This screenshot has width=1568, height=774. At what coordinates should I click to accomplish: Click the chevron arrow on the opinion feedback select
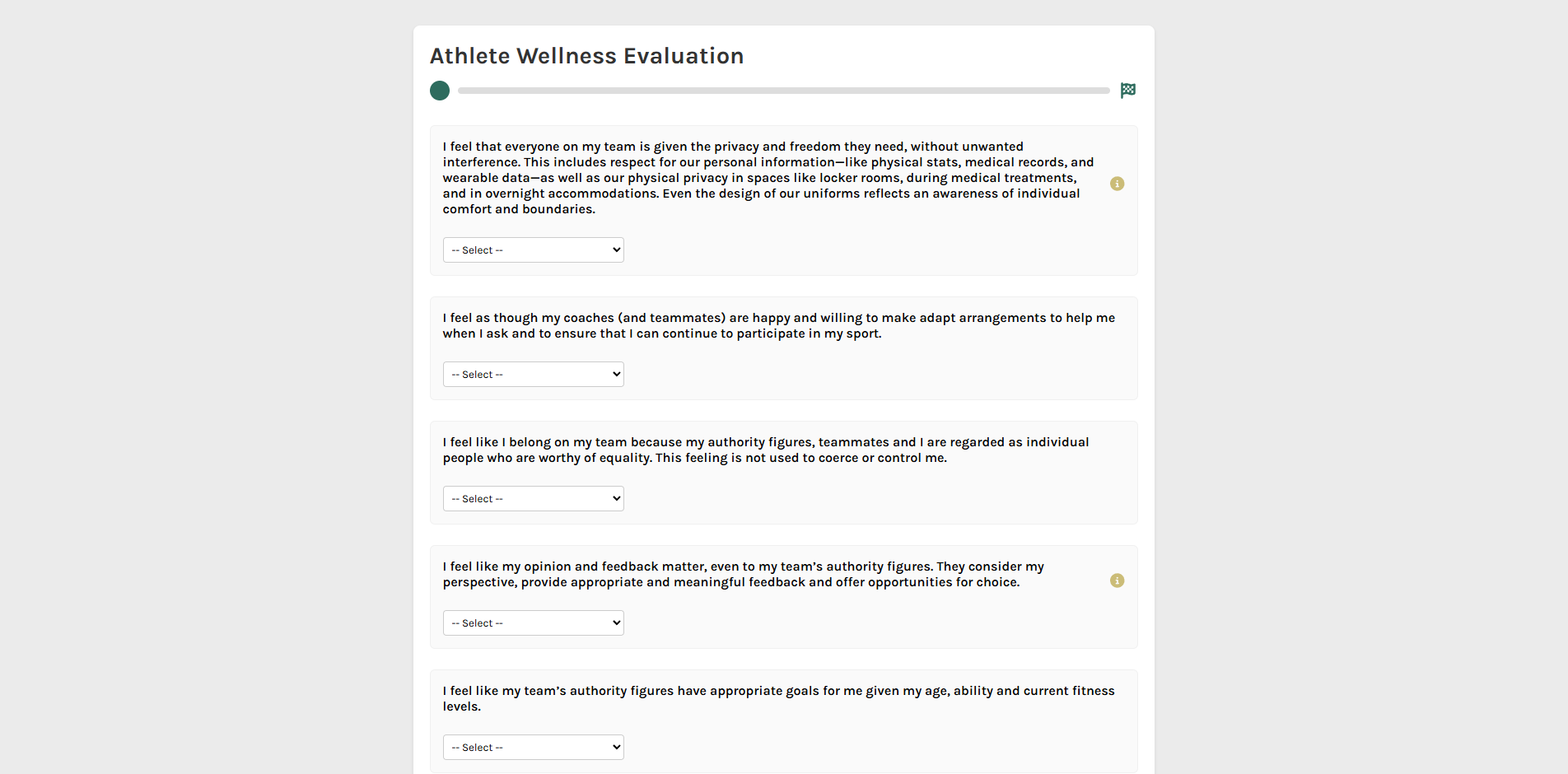point(616,622)
